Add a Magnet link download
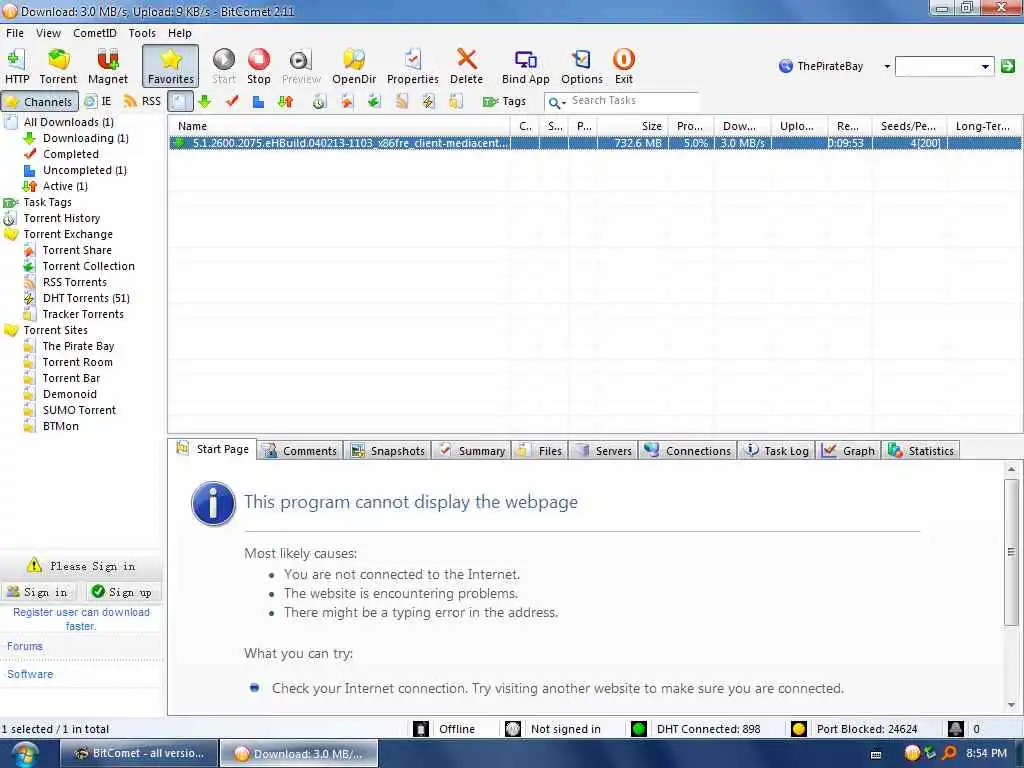This screenshot has height=768, width=1024. (x=108, y=66)
